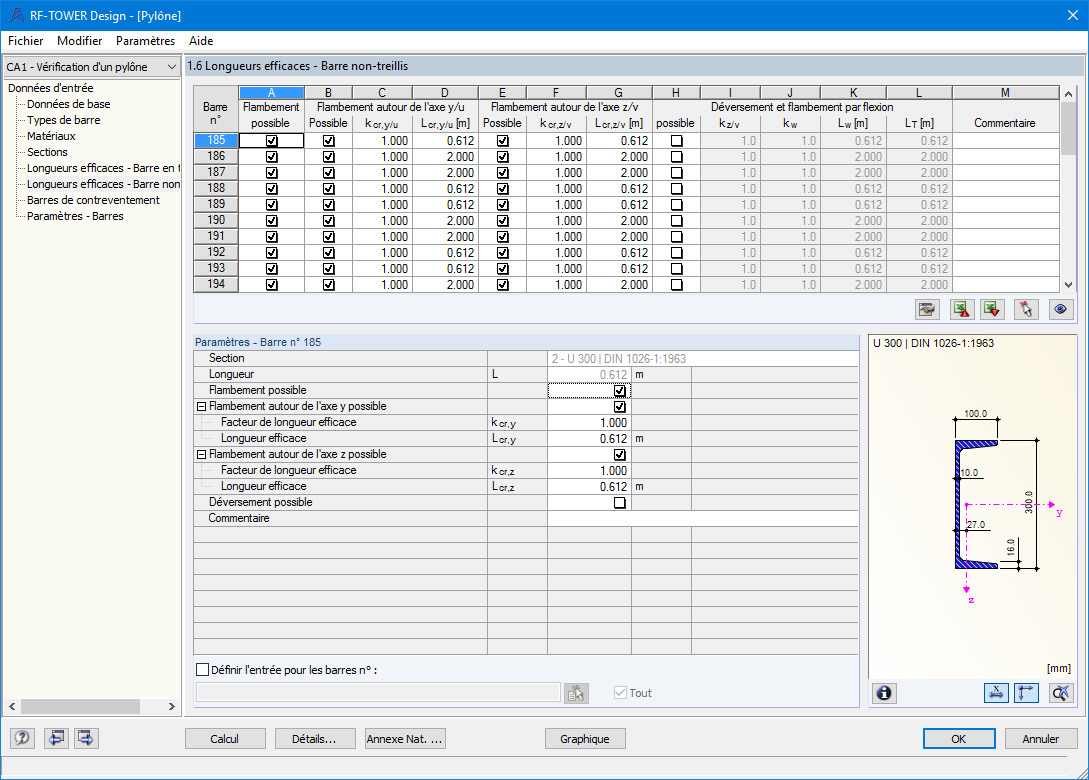Viewport: 1089px width, 780px height.
Task: Click the reset zoom icon under section preview
Action: point(1061,693)
